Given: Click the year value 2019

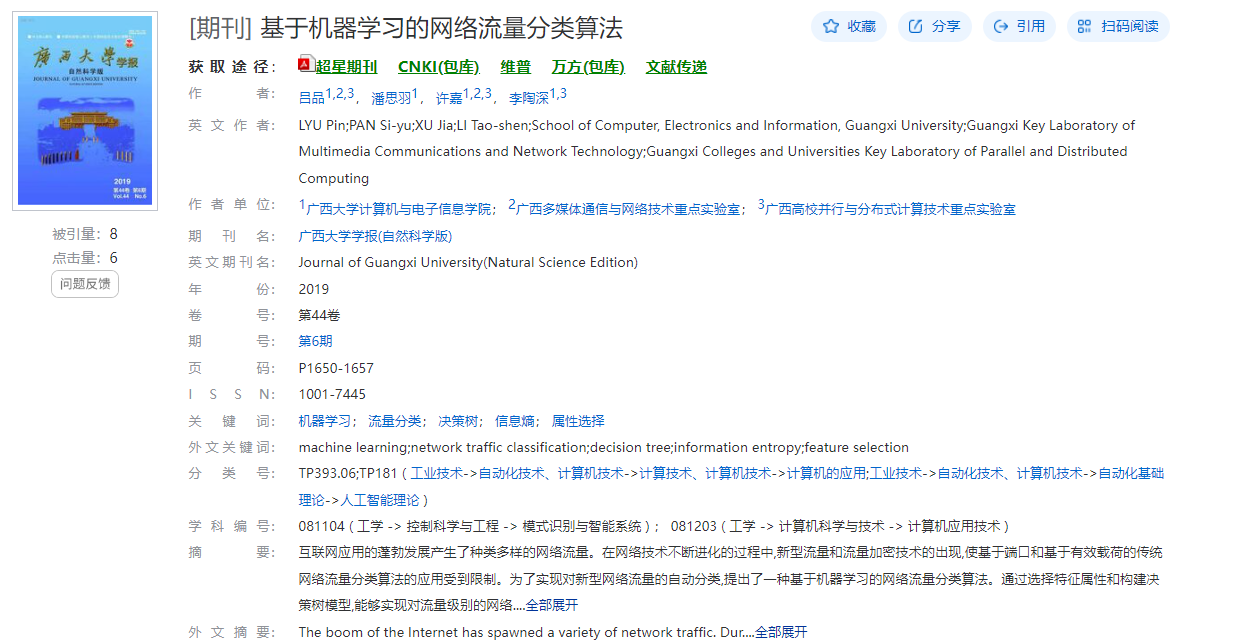Looking at the screenshot, I should click(x=314, y=289).
